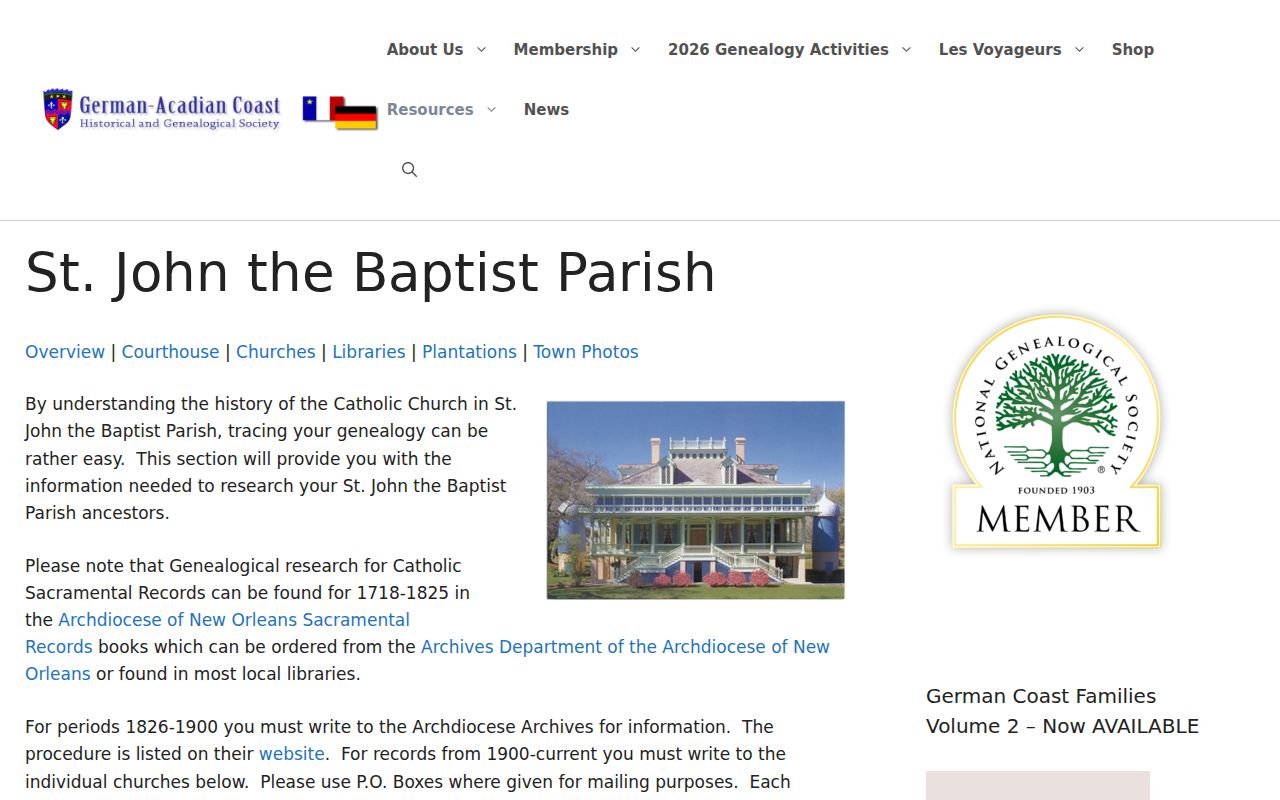1280x800 pixels.
Task: Expand the Membership submenu arrow
Action: click(x=635, y=50)
